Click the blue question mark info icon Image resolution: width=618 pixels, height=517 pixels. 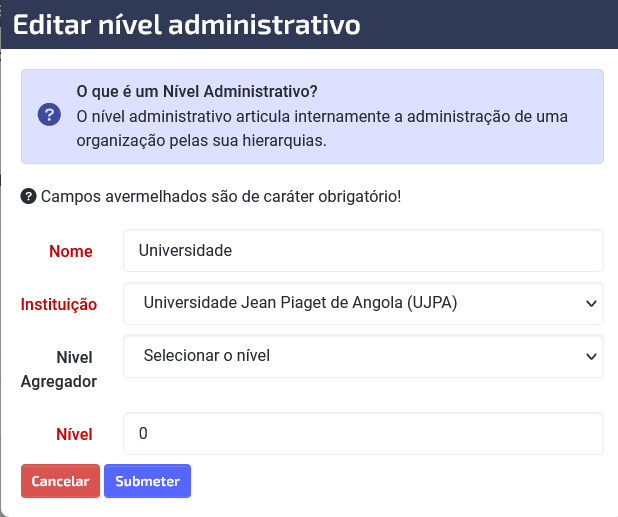[x=49, y=115]
